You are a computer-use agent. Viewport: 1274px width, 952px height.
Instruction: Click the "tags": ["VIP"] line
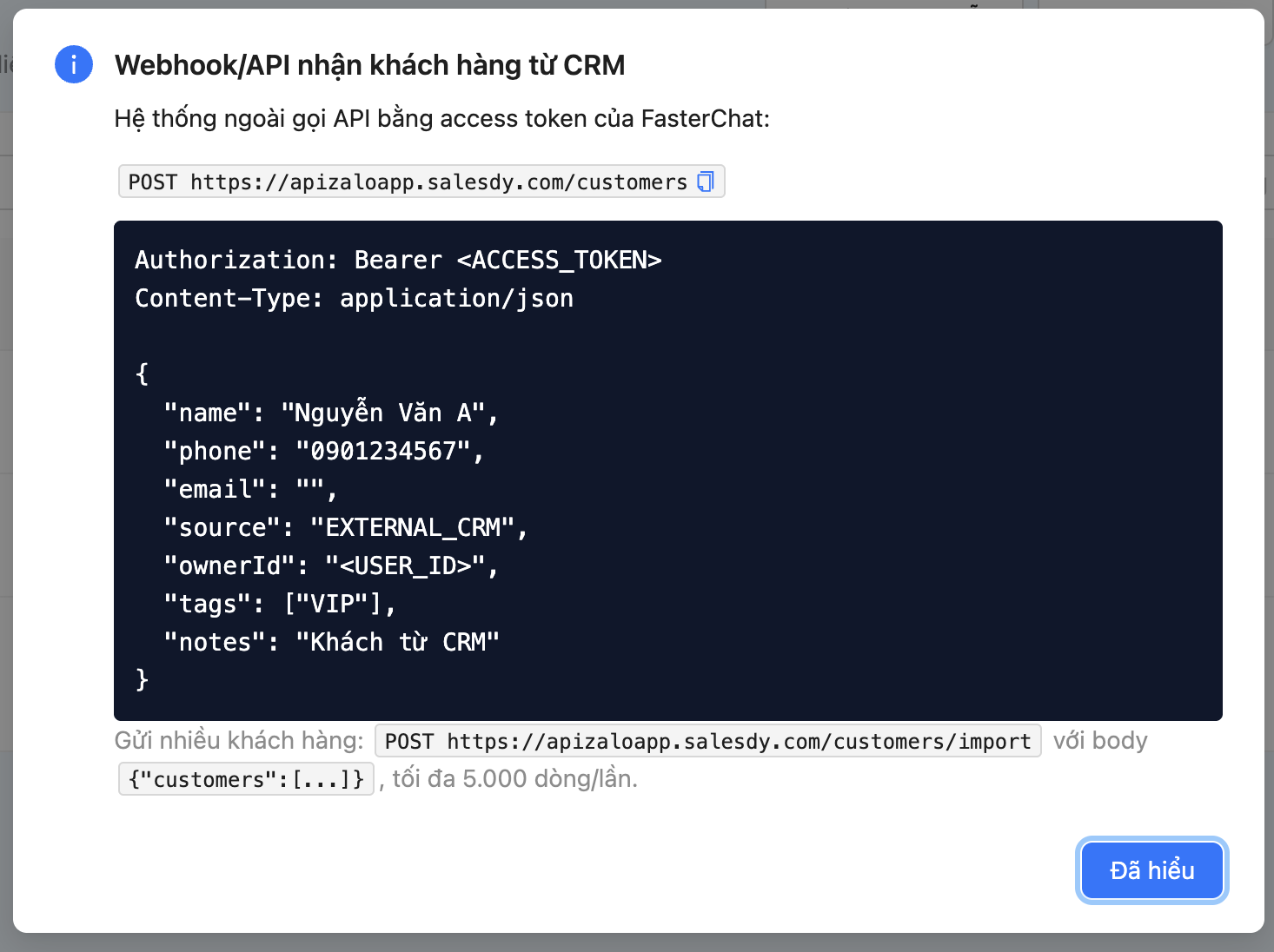pos(280,604)
